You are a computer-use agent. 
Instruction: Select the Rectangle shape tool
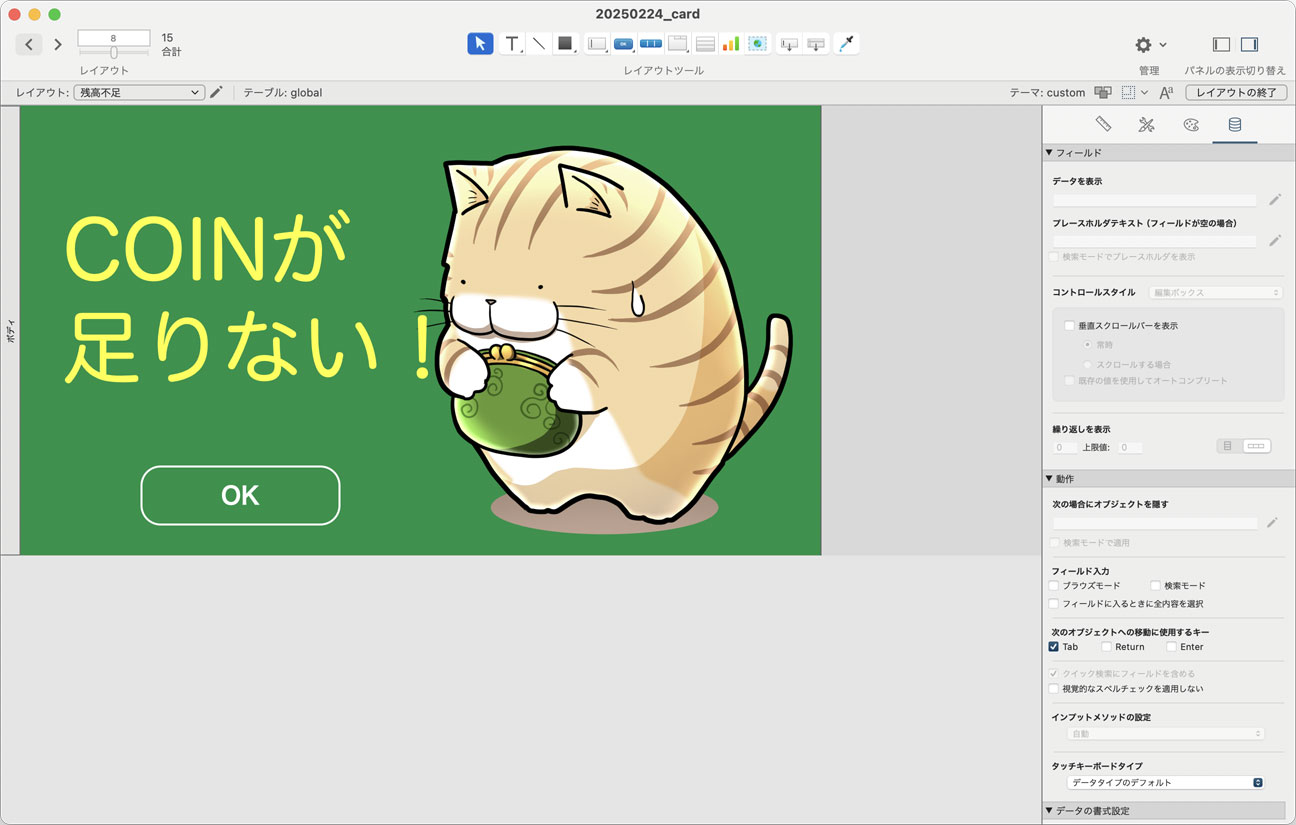(565, 43)
